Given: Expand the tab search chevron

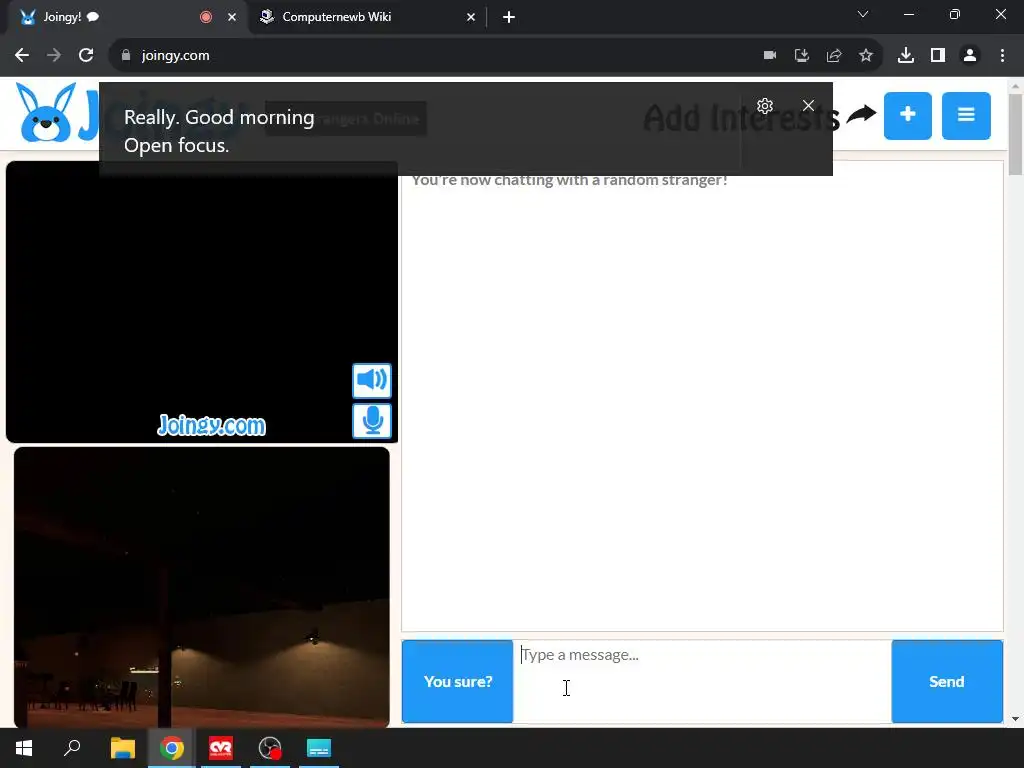Looking at the screenshot, I should click(x=863, y=14).
